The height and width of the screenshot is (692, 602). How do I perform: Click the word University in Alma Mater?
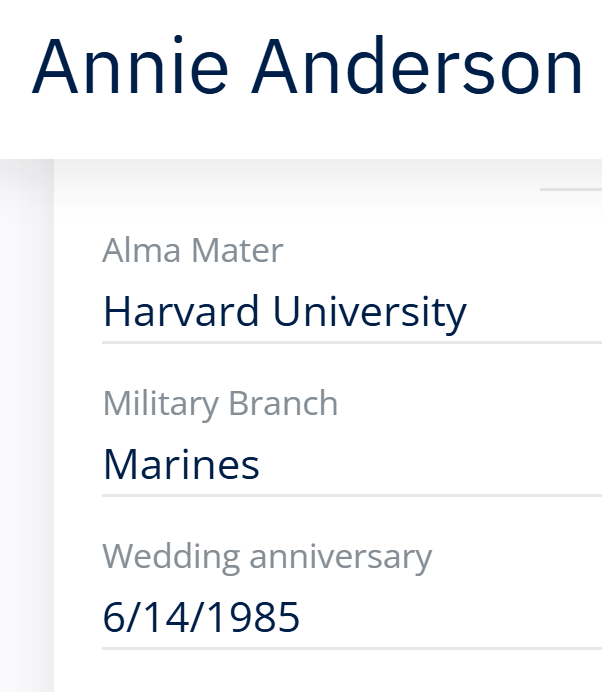[370, 313]
